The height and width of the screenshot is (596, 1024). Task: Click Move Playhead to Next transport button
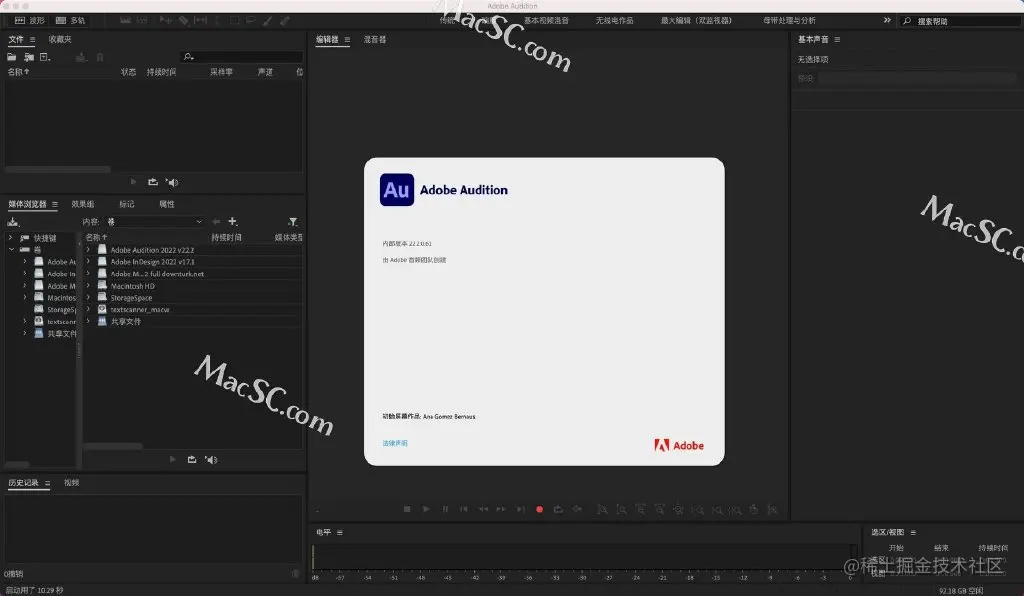(520, 509)
